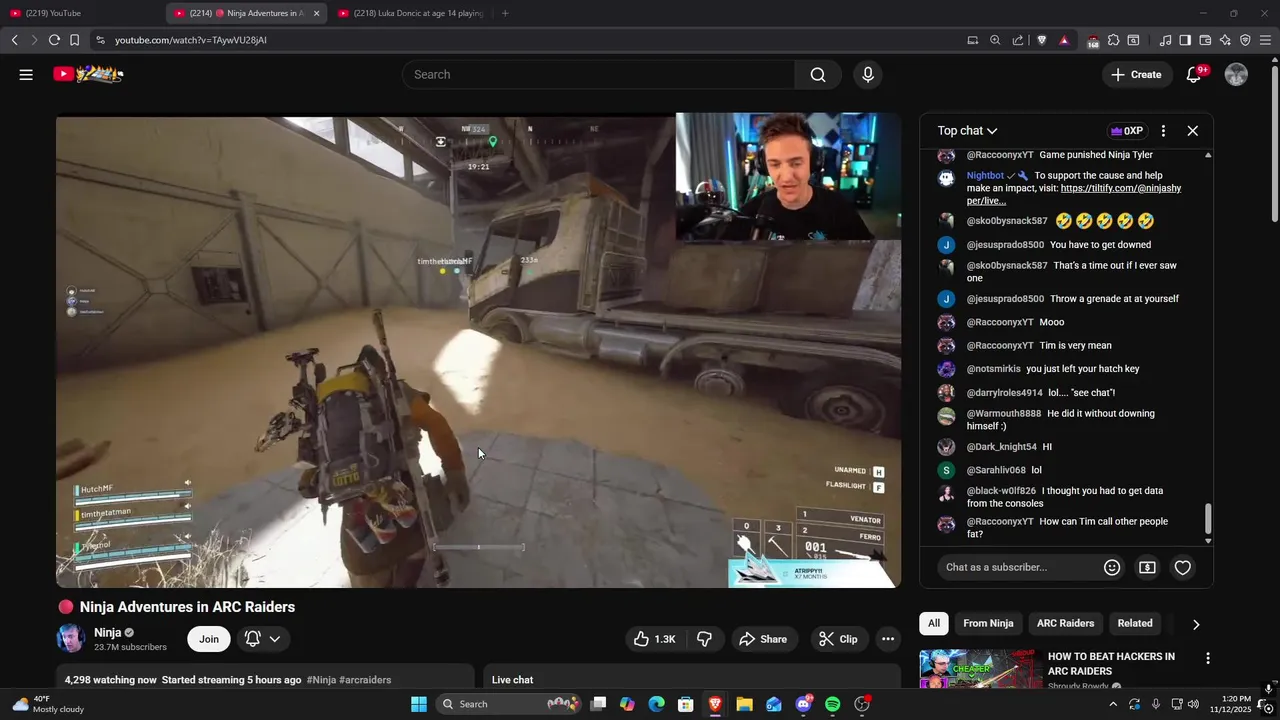Open Windows Start menu
Screen dimensions: 1280x720
pyautogui.click(x=419, y=704)
